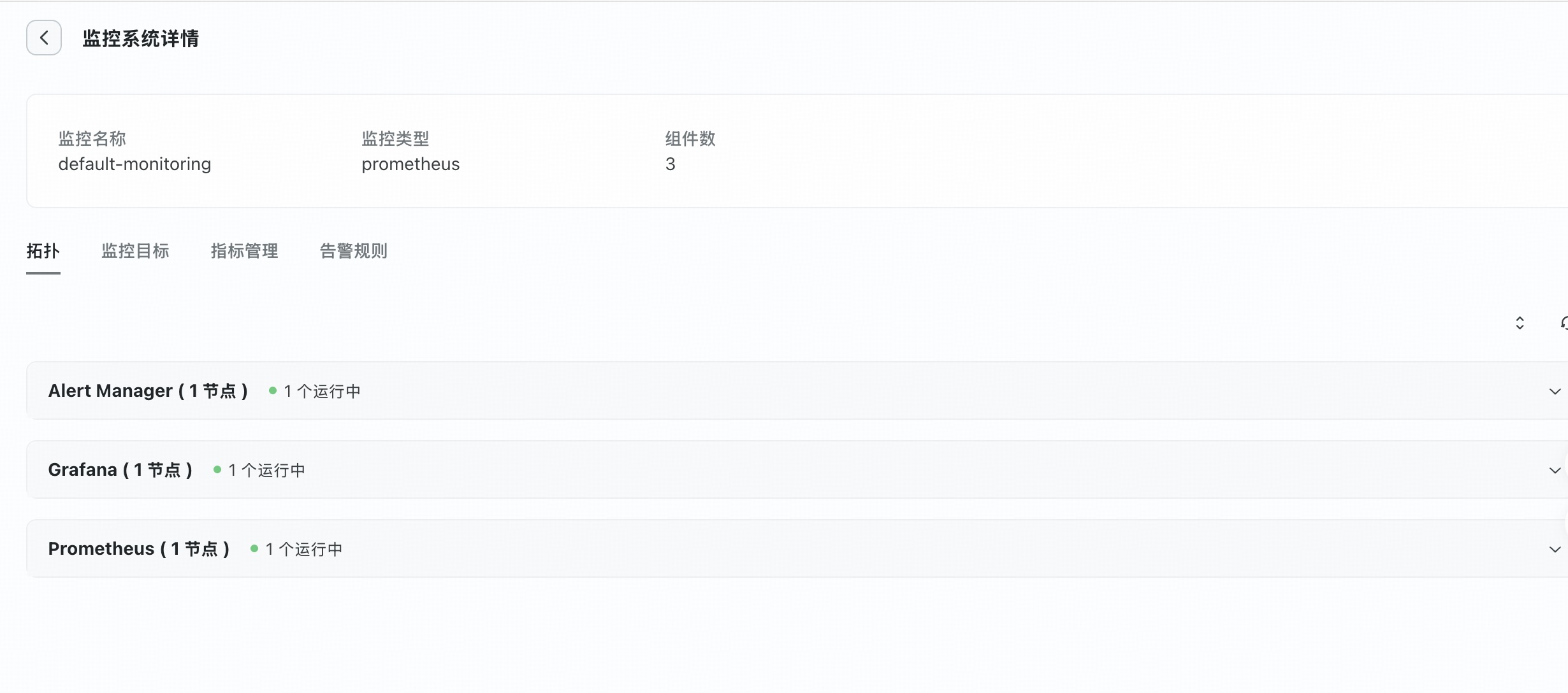Image resolution: width=1568 pixels, height=693 pixels.
Task: Expand the Prometheus row chevron
Action: click(1555, 549)
